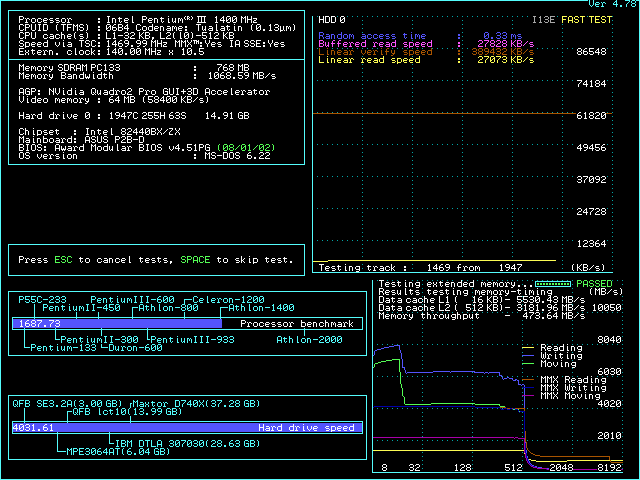Screen dimensions: 640x480
Task: Click the green 'PASSED' memory test result
Action: [594, 284]
